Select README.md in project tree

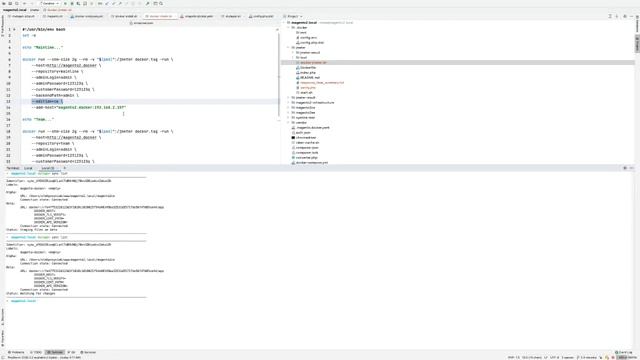(x=309, y=78)
